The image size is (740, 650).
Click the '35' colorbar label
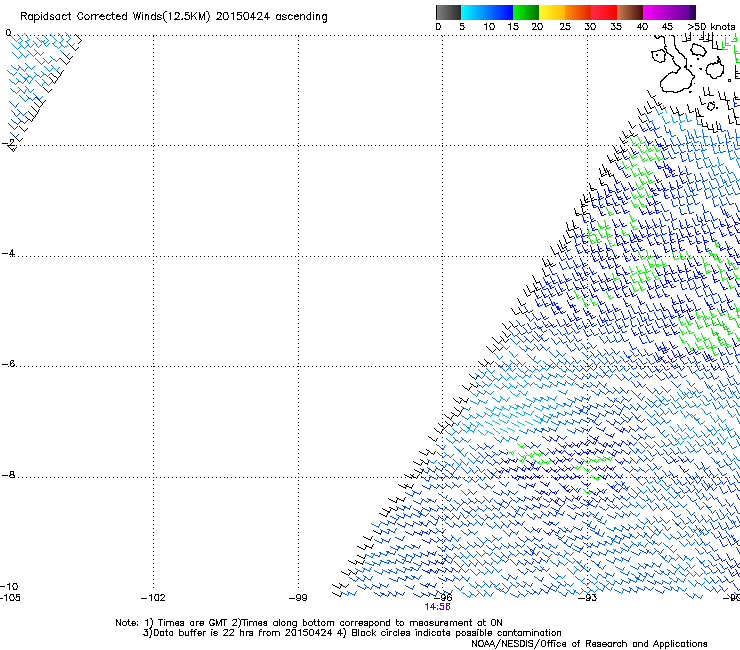pyautogui.click(x=616, y=27)
